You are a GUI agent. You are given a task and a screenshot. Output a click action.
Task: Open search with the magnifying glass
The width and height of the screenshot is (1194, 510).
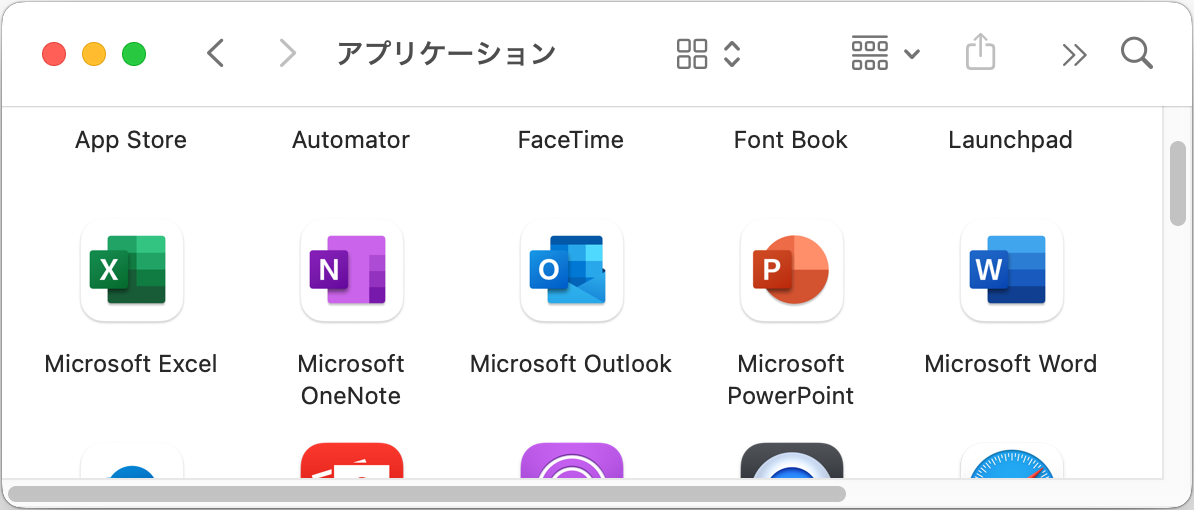[1137, 53]
